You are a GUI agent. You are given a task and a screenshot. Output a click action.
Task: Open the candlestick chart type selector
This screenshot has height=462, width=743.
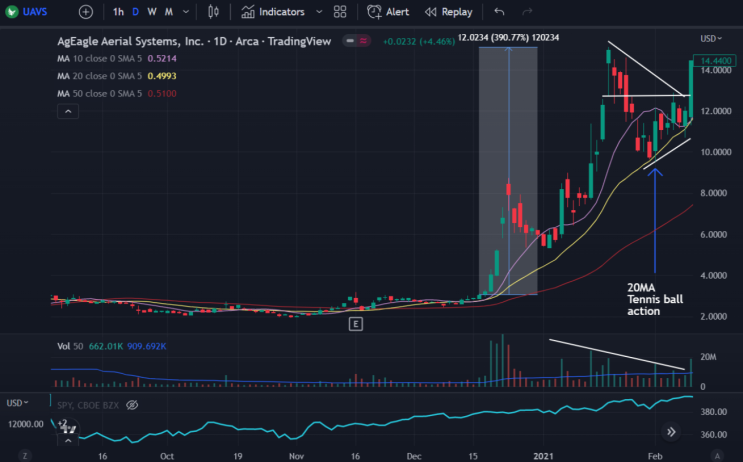click(213, 12)
